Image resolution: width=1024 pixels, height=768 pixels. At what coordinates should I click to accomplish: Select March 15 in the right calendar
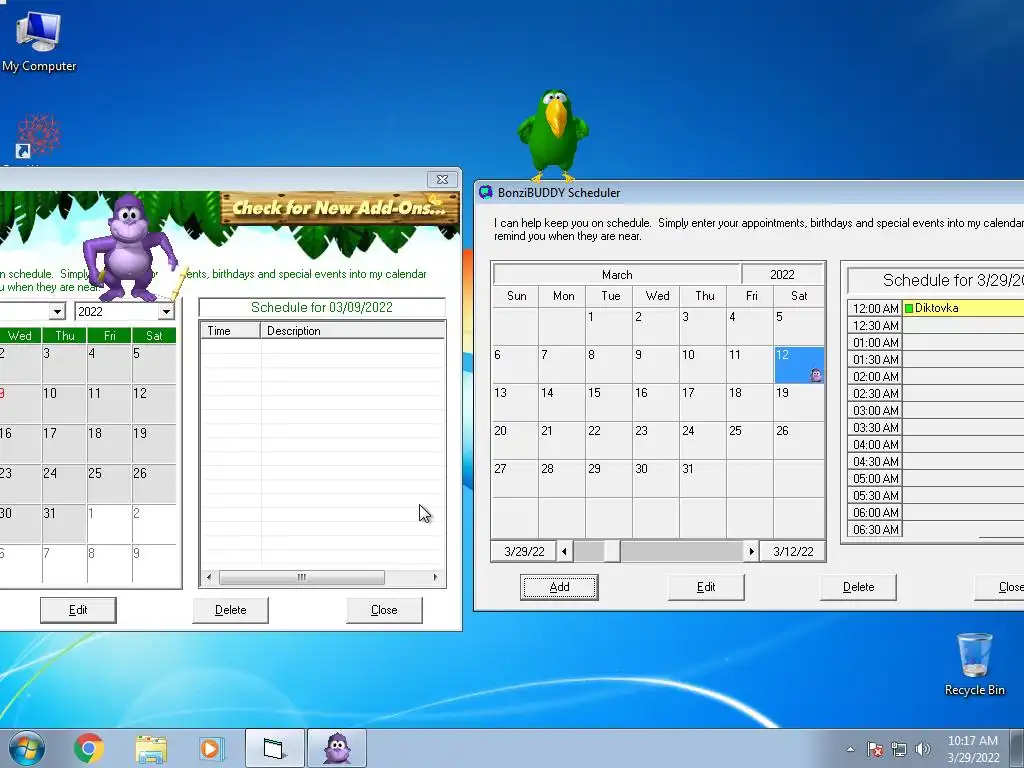click(609, 403)
